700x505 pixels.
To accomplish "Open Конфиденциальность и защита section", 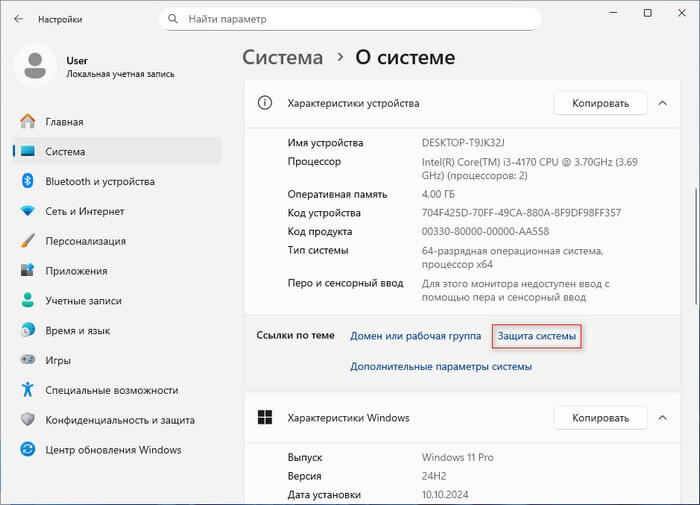I will (x=119, y=420).
